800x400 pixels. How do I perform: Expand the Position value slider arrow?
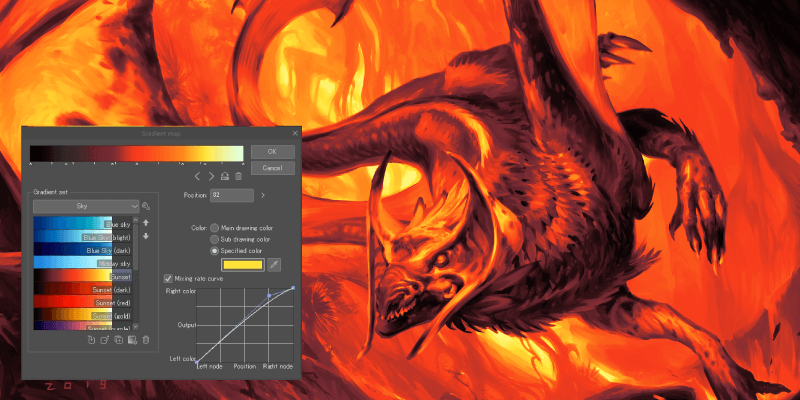point(263,195)
